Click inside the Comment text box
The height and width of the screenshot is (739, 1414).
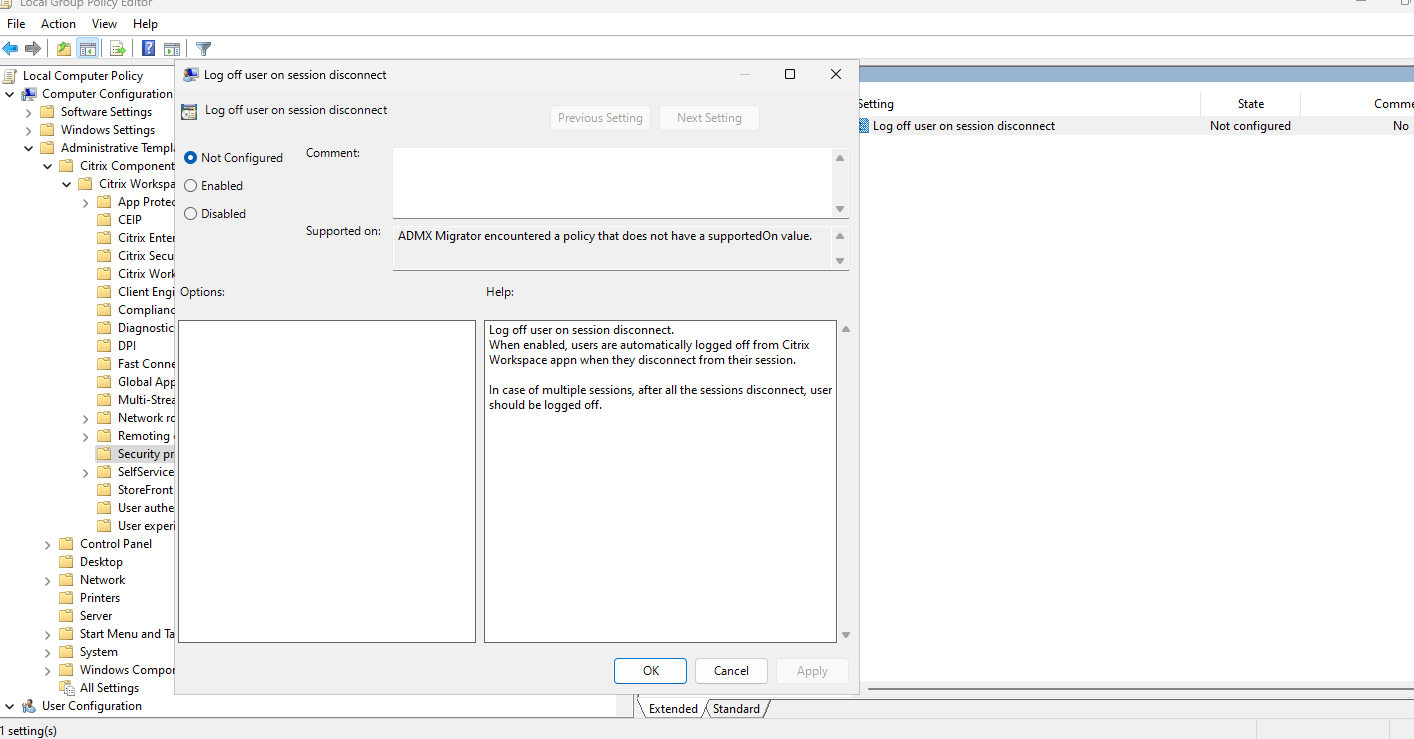pos(612,180)
